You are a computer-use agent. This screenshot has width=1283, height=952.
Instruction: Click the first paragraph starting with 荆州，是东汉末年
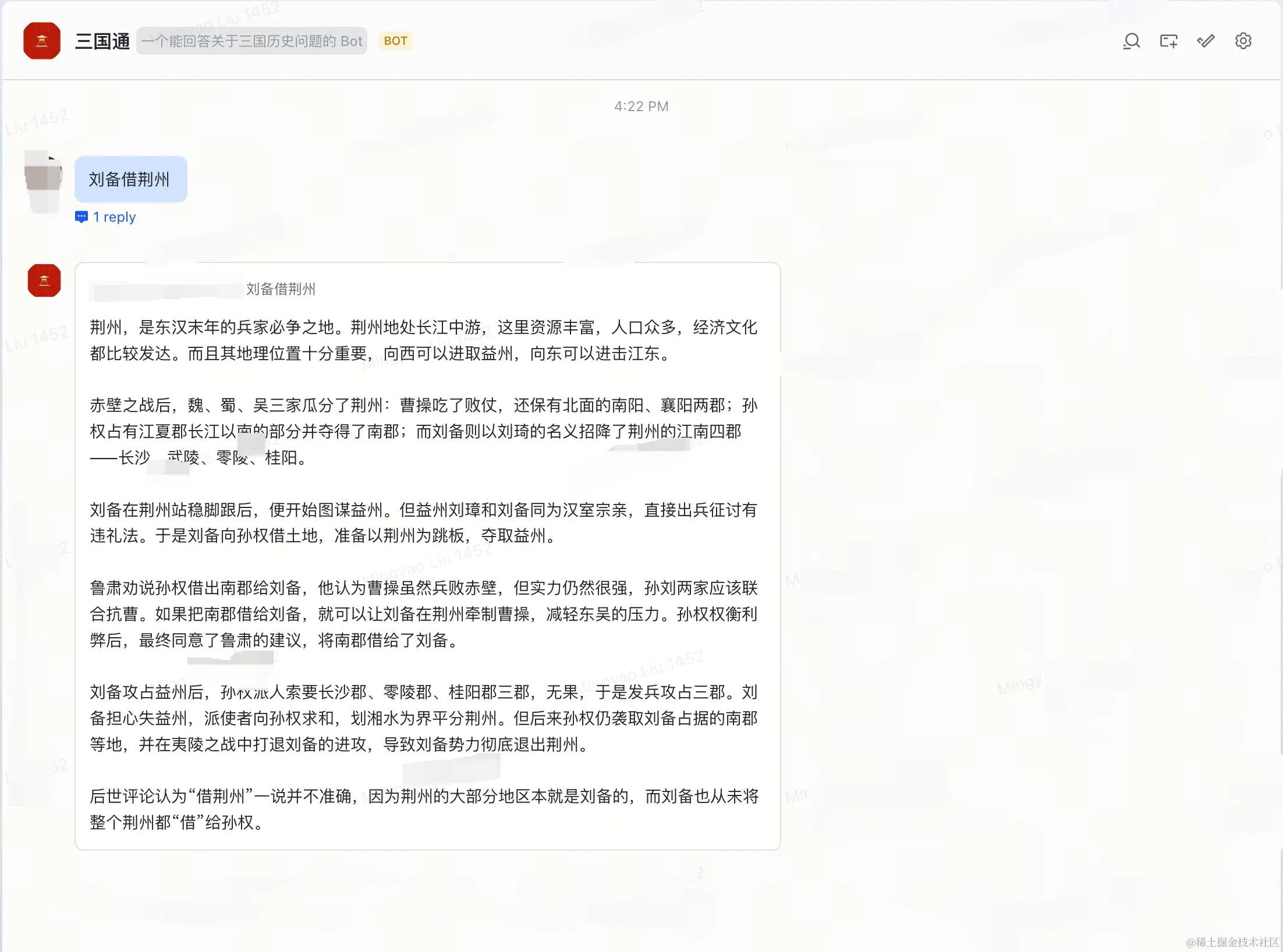(423, 340)
